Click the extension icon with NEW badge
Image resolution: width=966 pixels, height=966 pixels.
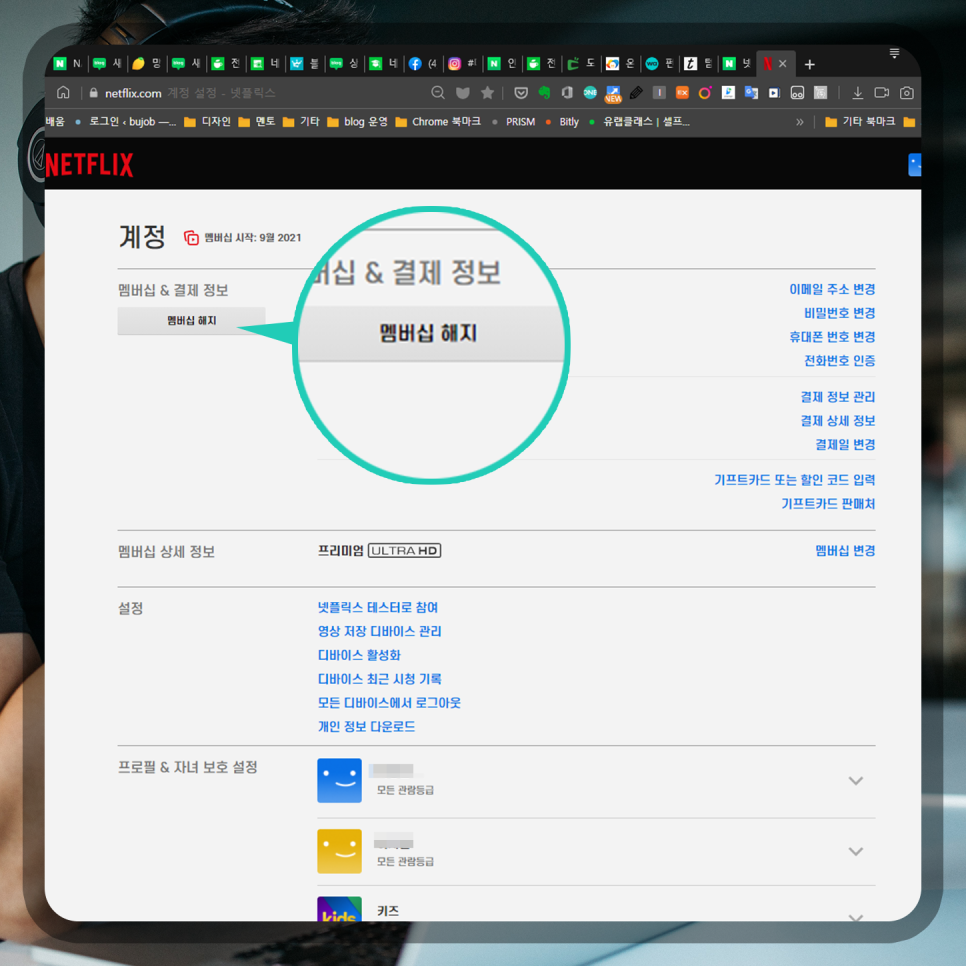[613, 94]
